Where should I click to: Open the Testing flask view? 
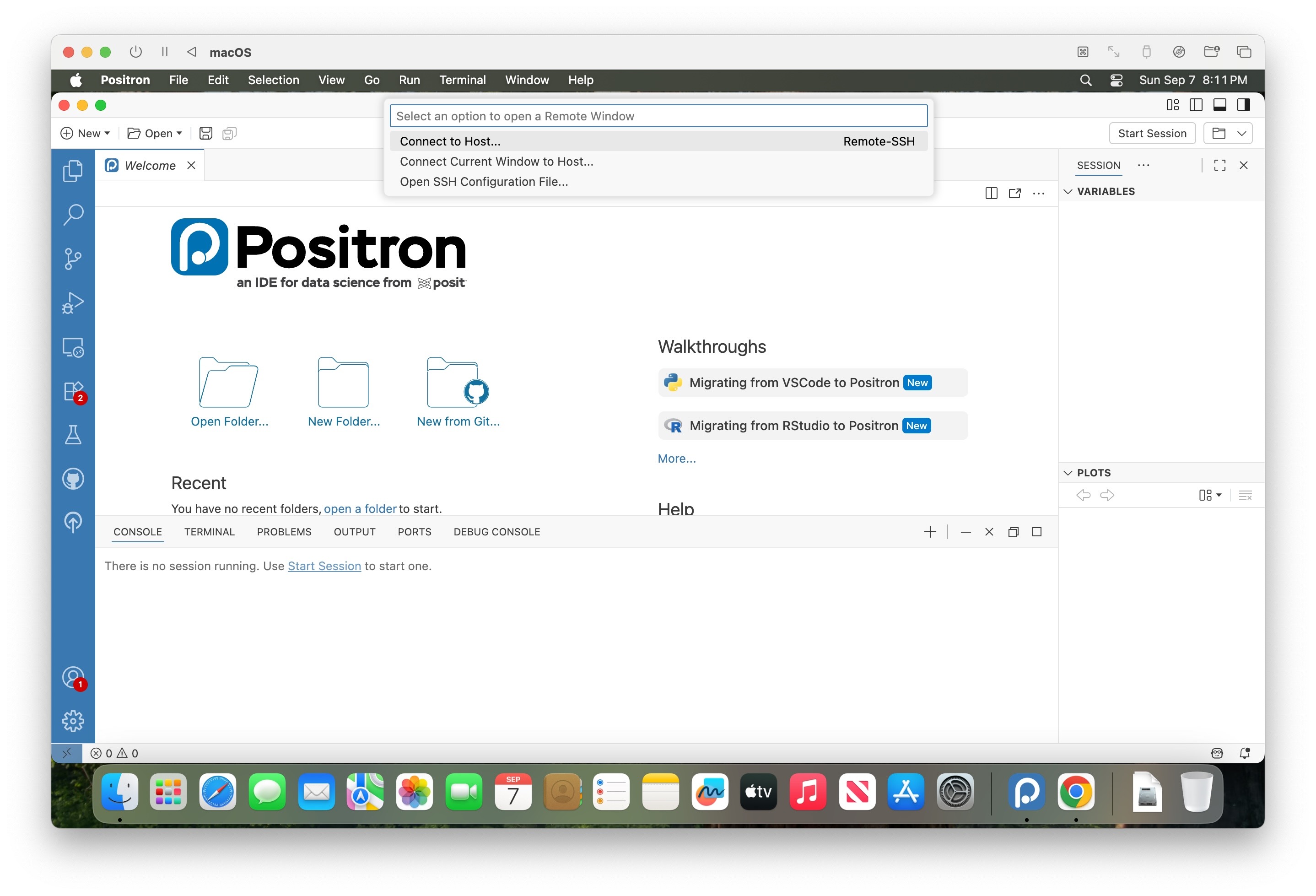click(x=72, y=435)
